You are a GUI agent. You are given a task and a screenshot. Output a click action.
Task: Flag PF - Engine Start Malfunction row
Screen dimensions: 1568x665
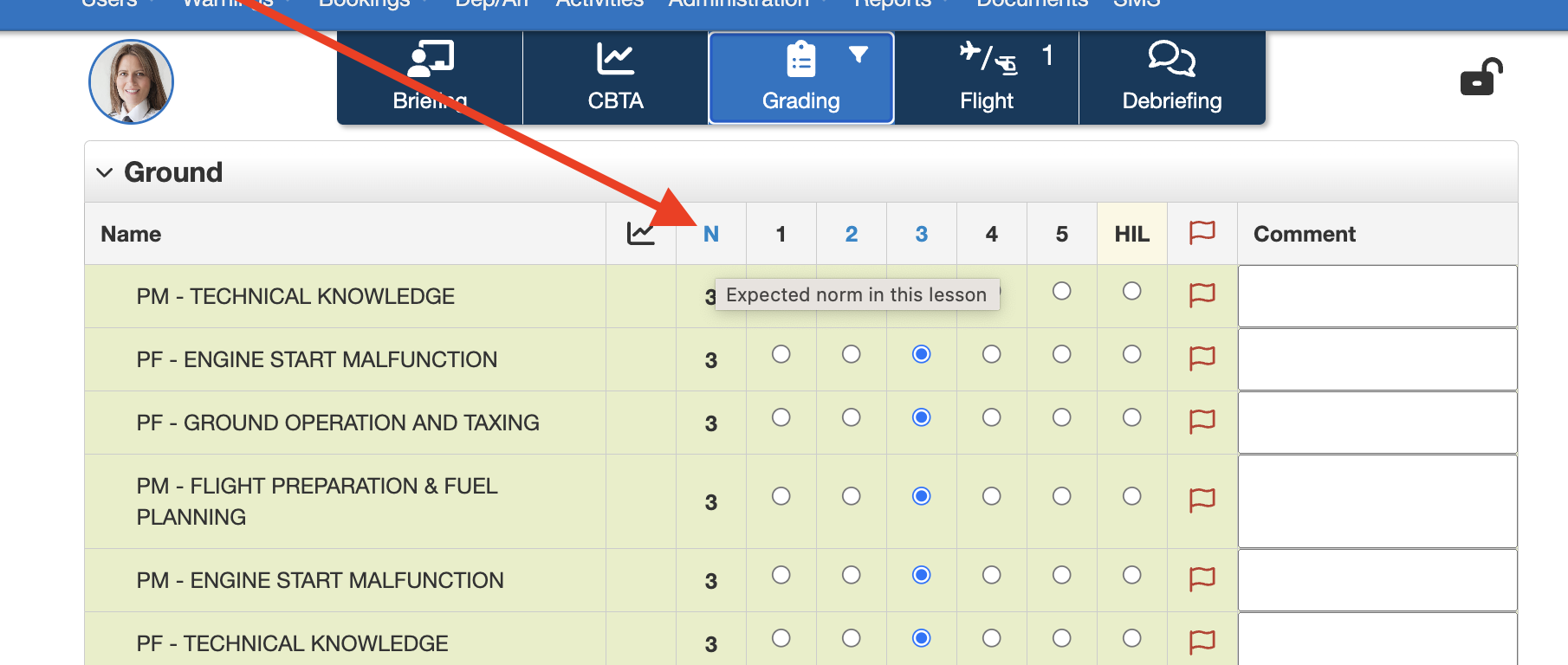(x=1202, y=358)
